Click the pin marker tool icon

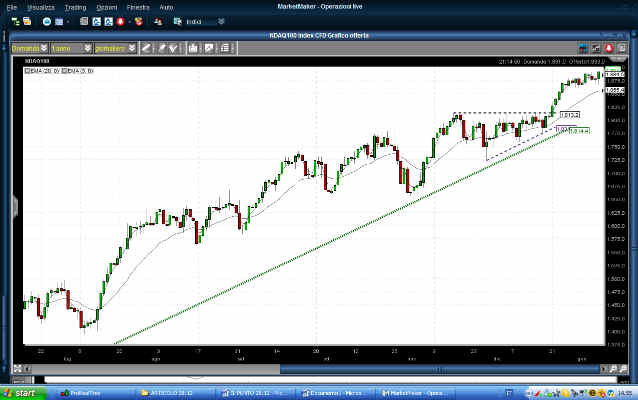tap(161, 47)
